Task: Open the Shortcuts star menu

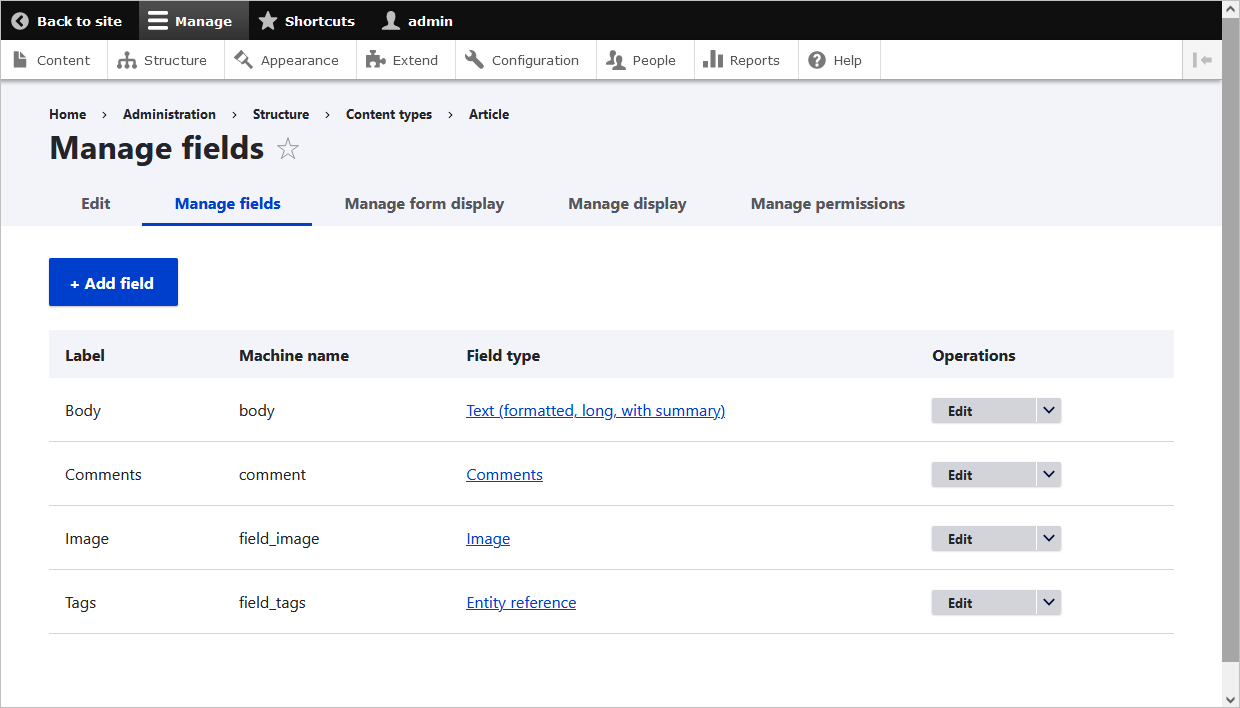Action: [267, 20]
